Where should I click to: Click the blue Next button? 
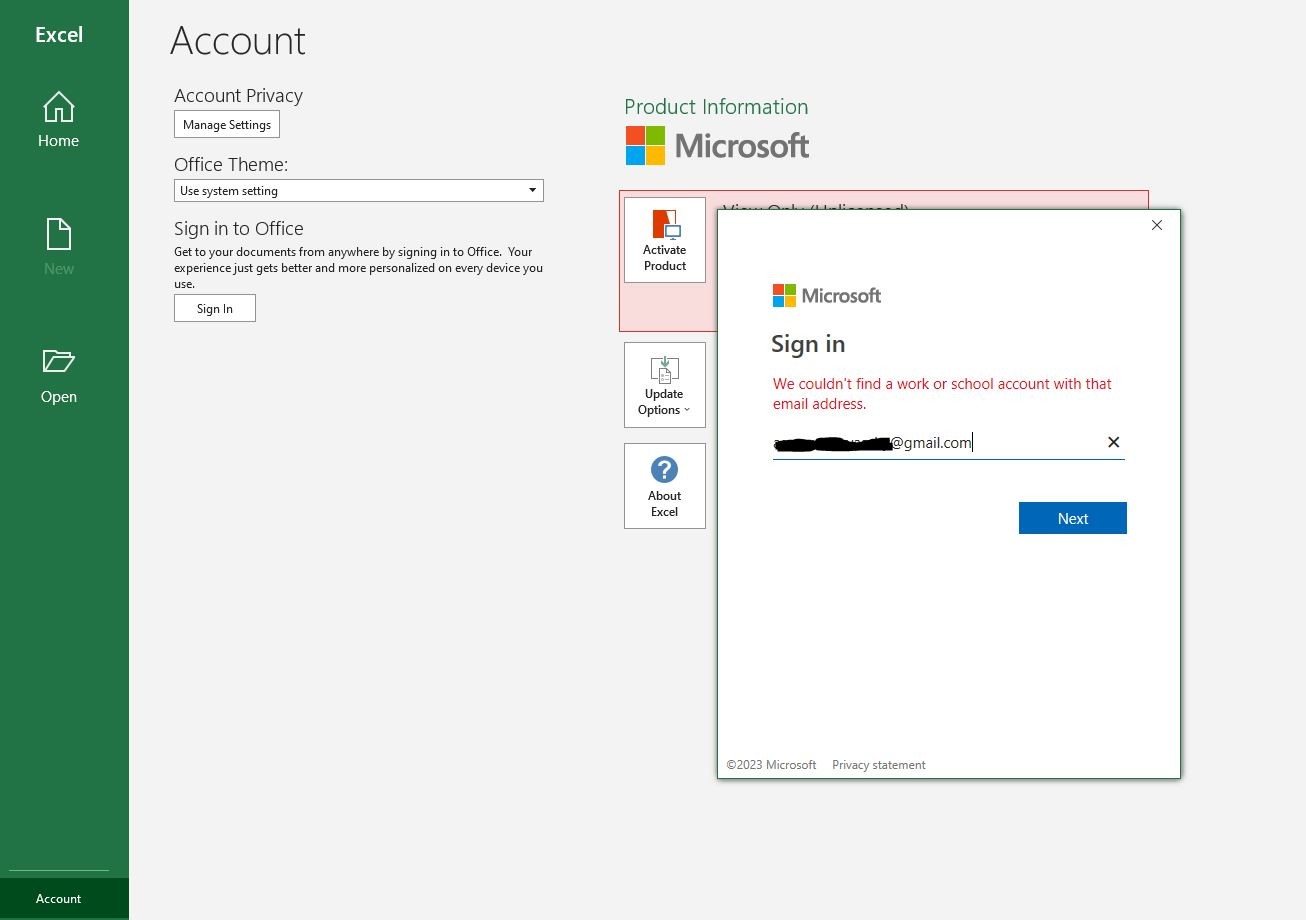(x=1072, y=518)
